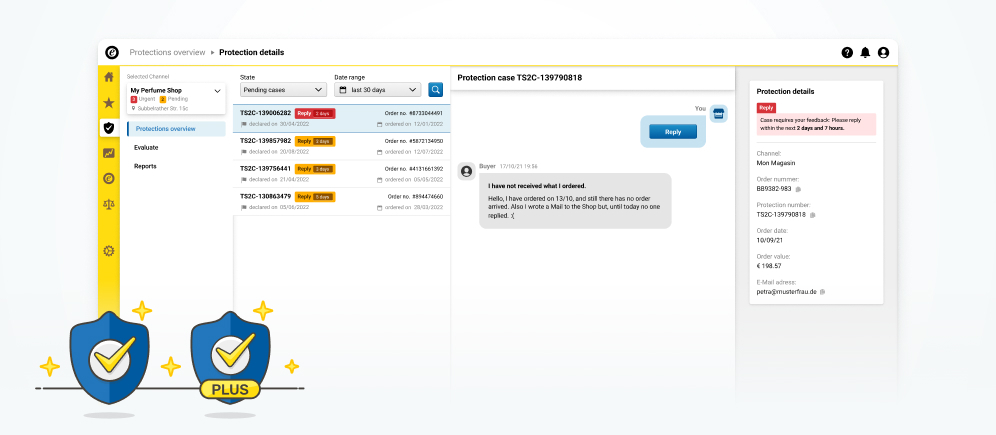Image resolution: width=996 pixels, height=435 pixels.
Task: Open the help question mark icon
Action: [847, 53]
